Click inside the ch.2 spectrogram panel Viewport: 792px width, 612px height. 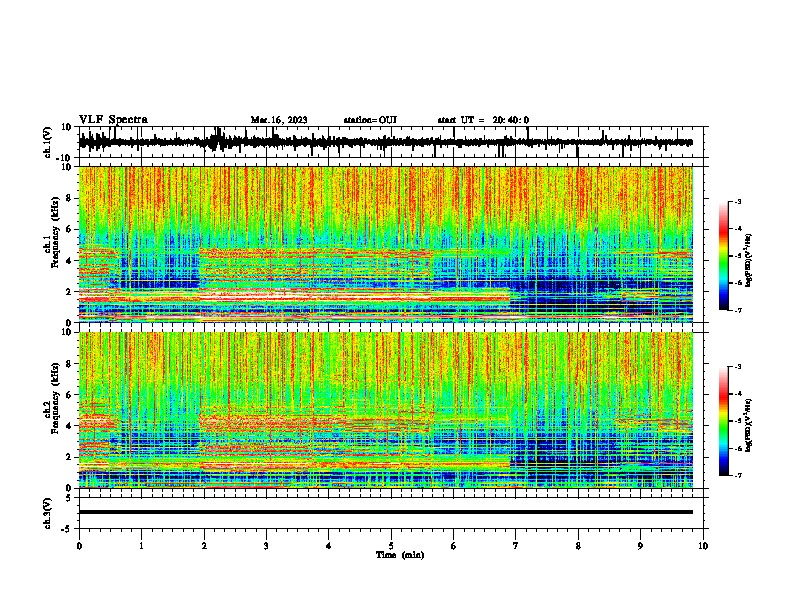point(386,410)
